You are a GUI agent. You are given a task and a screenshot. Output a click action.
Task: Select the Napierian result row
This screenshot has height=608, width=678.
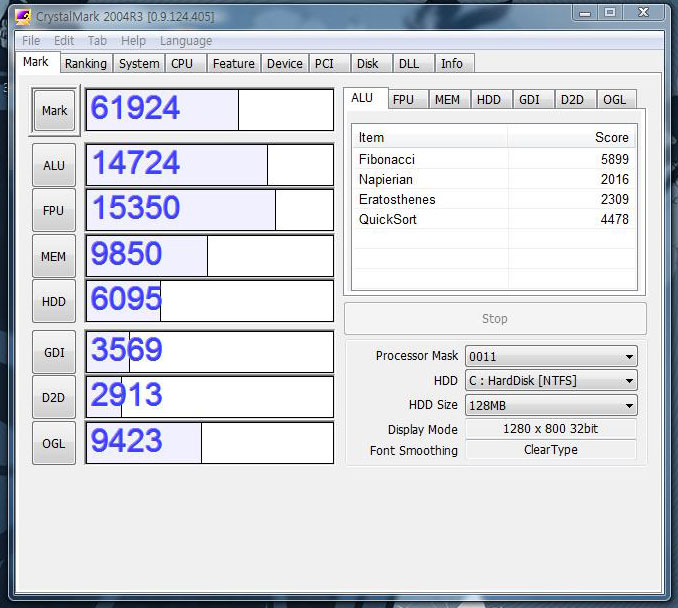[494, 179]
